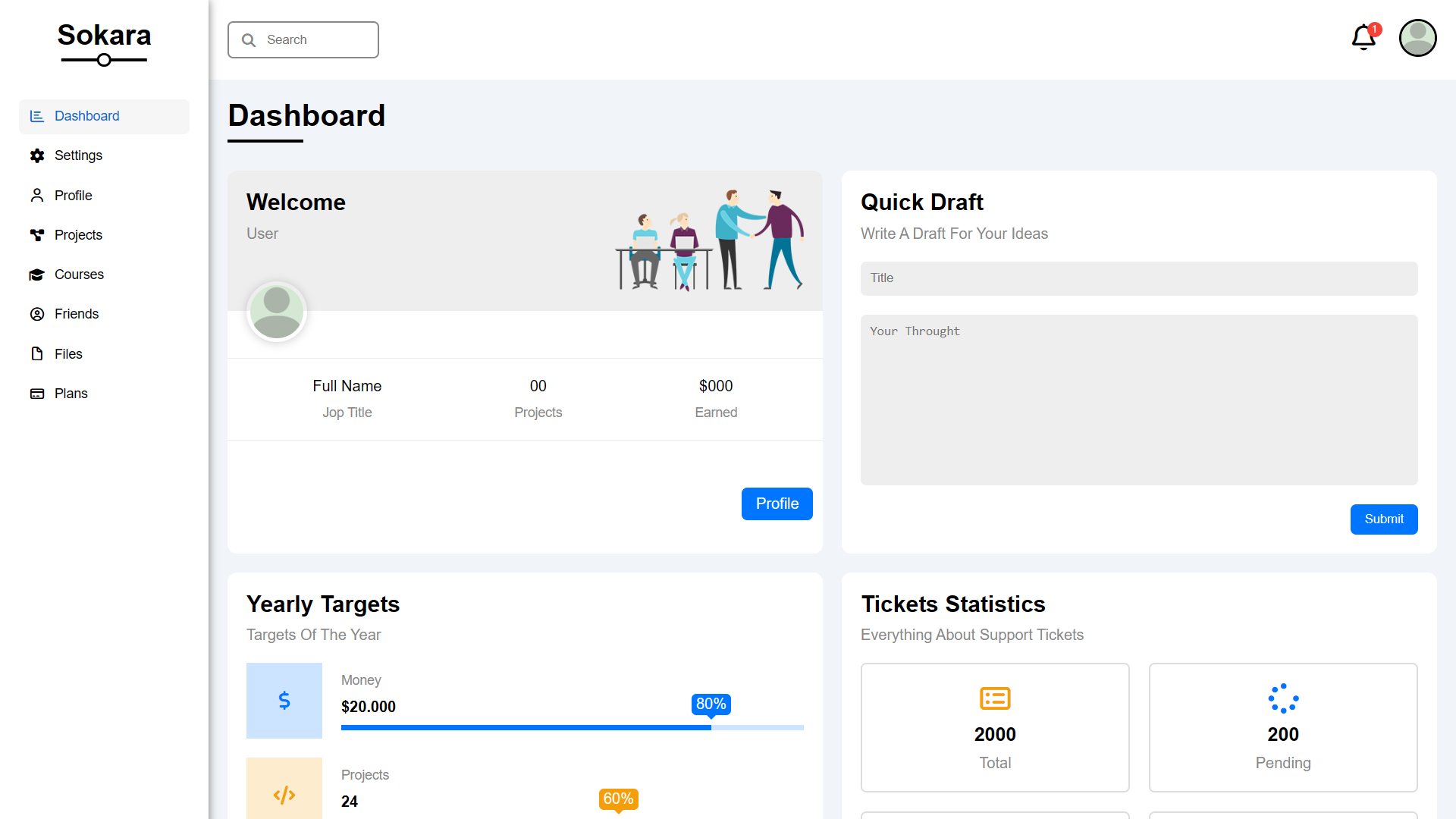Click the Friends circle-user icon
1456x819 pixels.
tap(36, 314)
